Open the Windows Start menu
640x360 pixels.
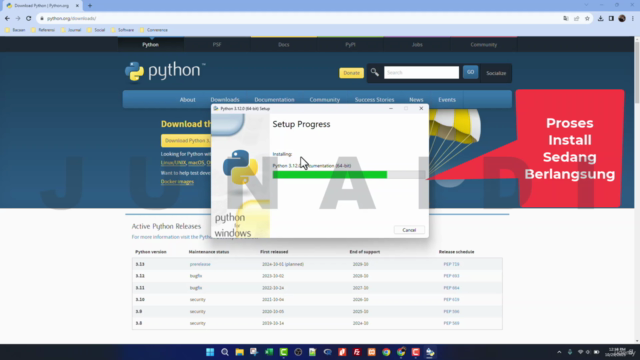(x=210, y=352)
